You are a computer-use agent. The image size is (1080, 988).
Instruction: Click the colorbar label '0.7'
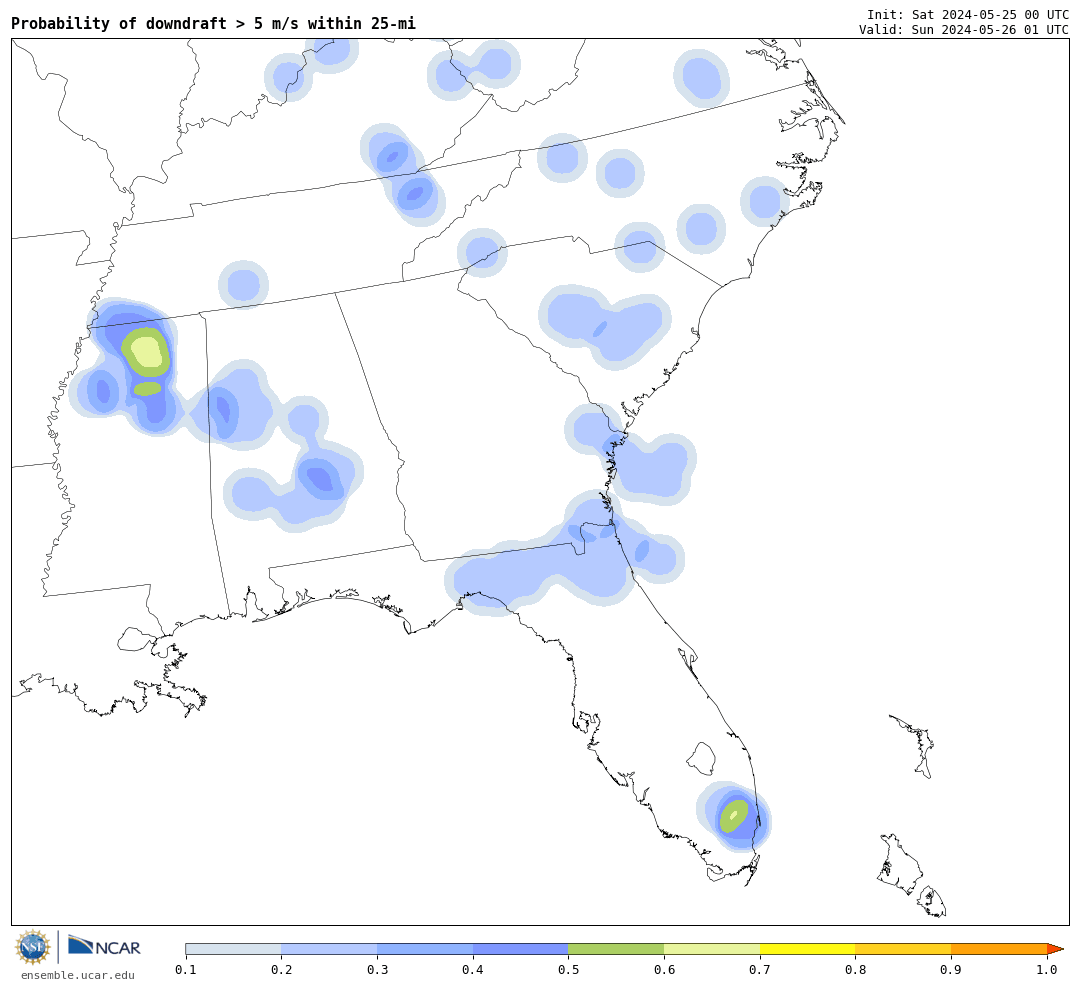[760, 970]
